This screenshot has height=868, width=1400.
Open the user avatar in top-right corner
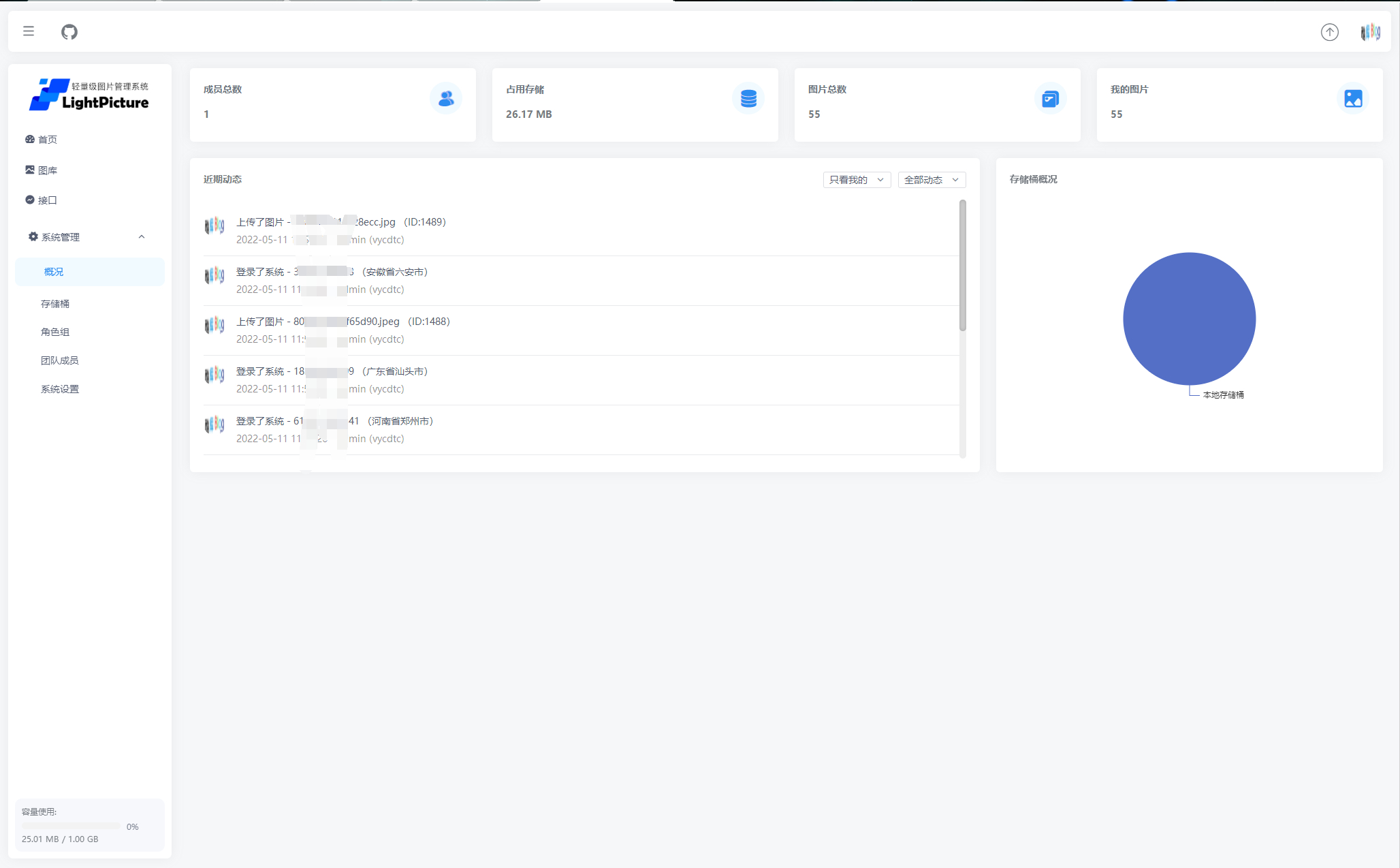point(1370,32)
